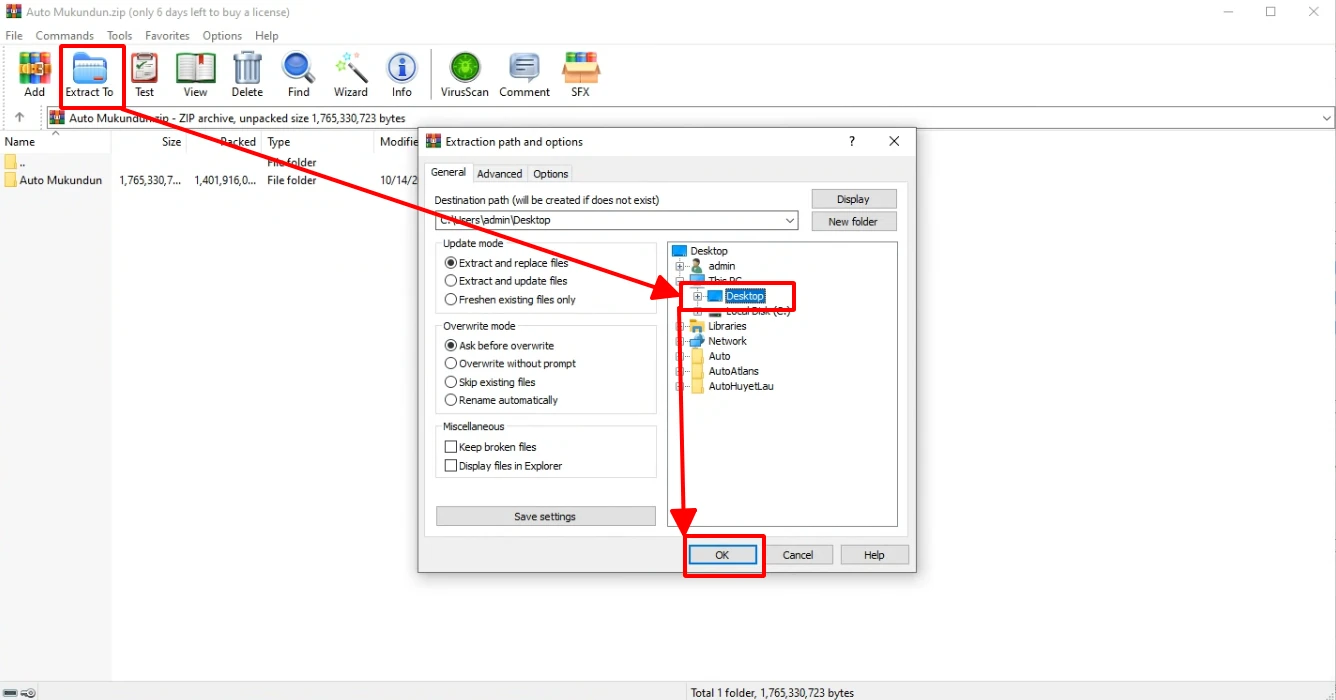Select the root Desktop tree item
Screen dimensions: 1336x700
click(x=709, y=251)
